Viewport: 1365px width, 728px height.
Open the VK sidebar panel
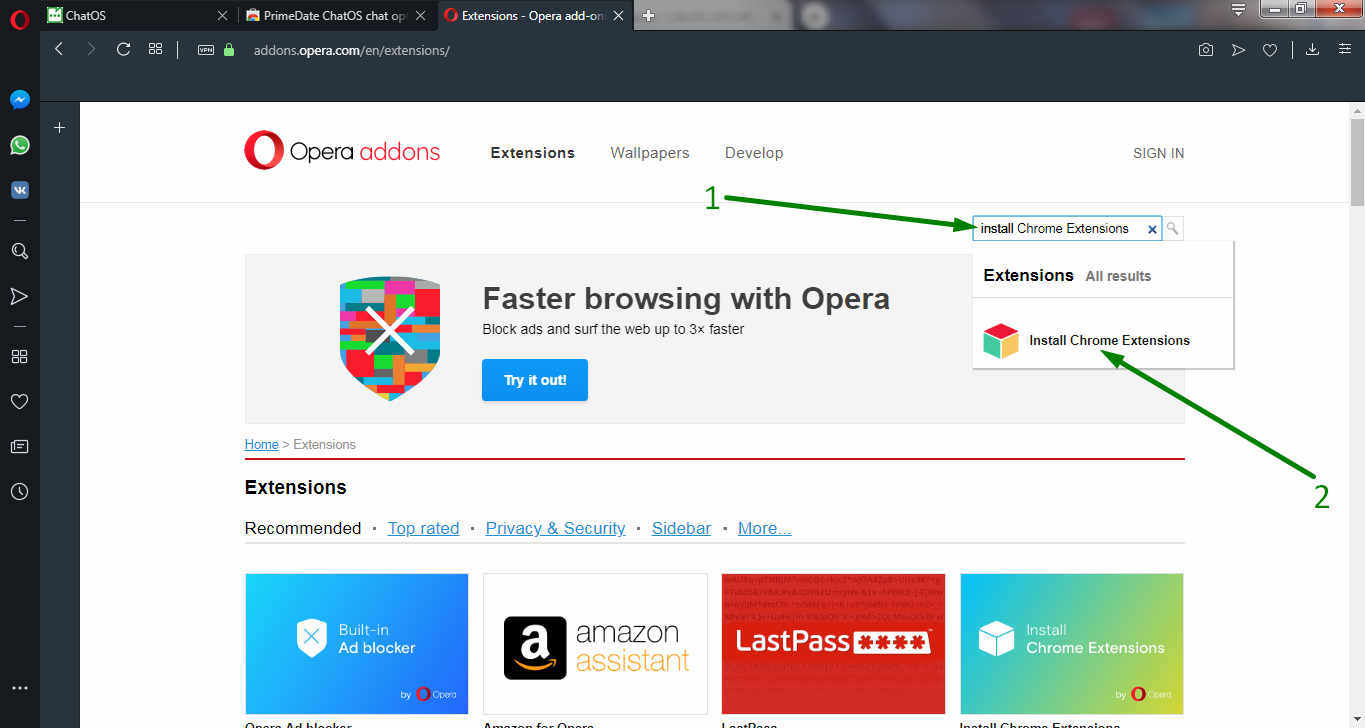19,190
